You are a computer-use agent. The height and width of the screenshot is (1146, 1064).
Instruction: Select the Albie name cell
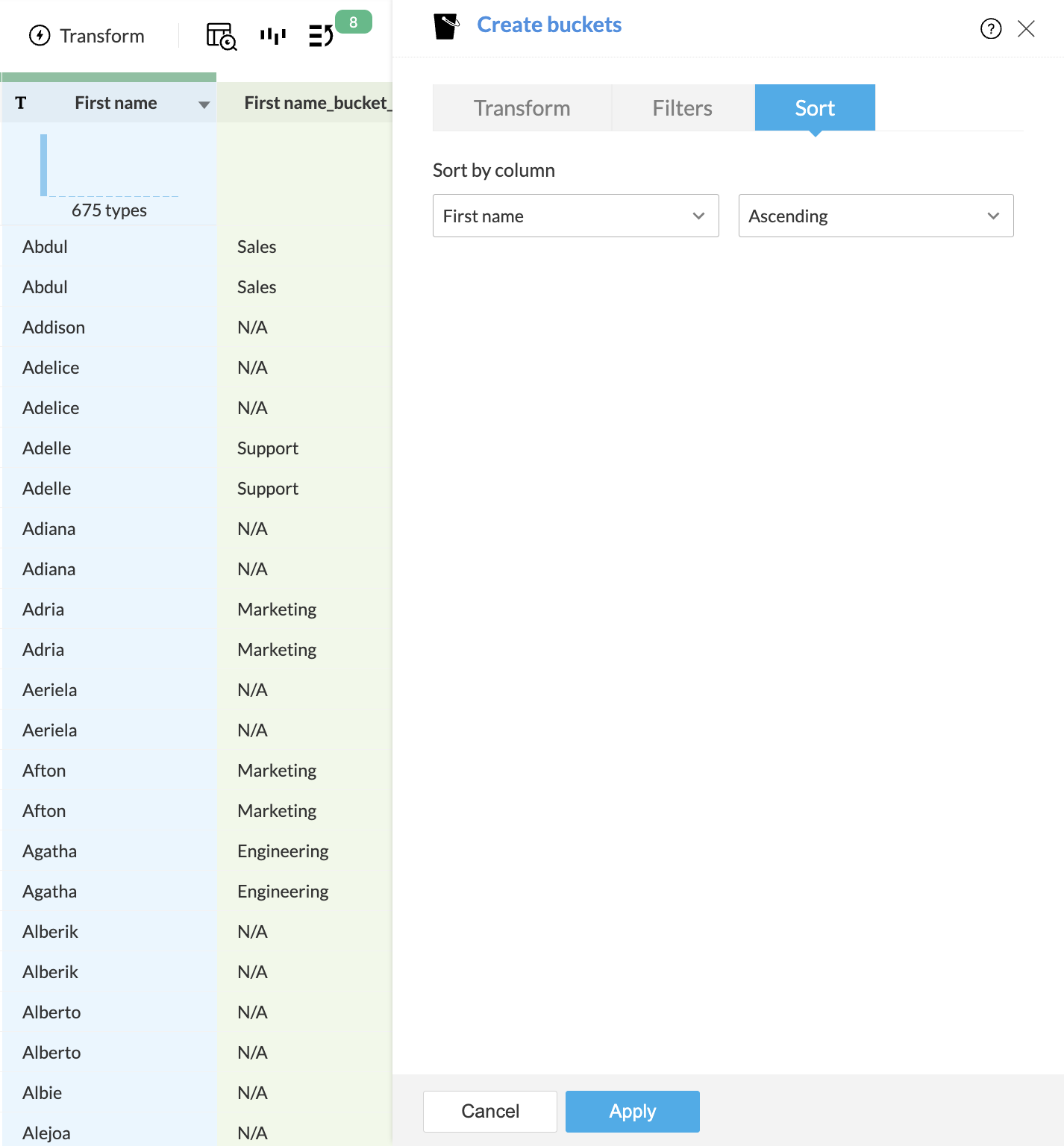click(x=109, y=1093)
